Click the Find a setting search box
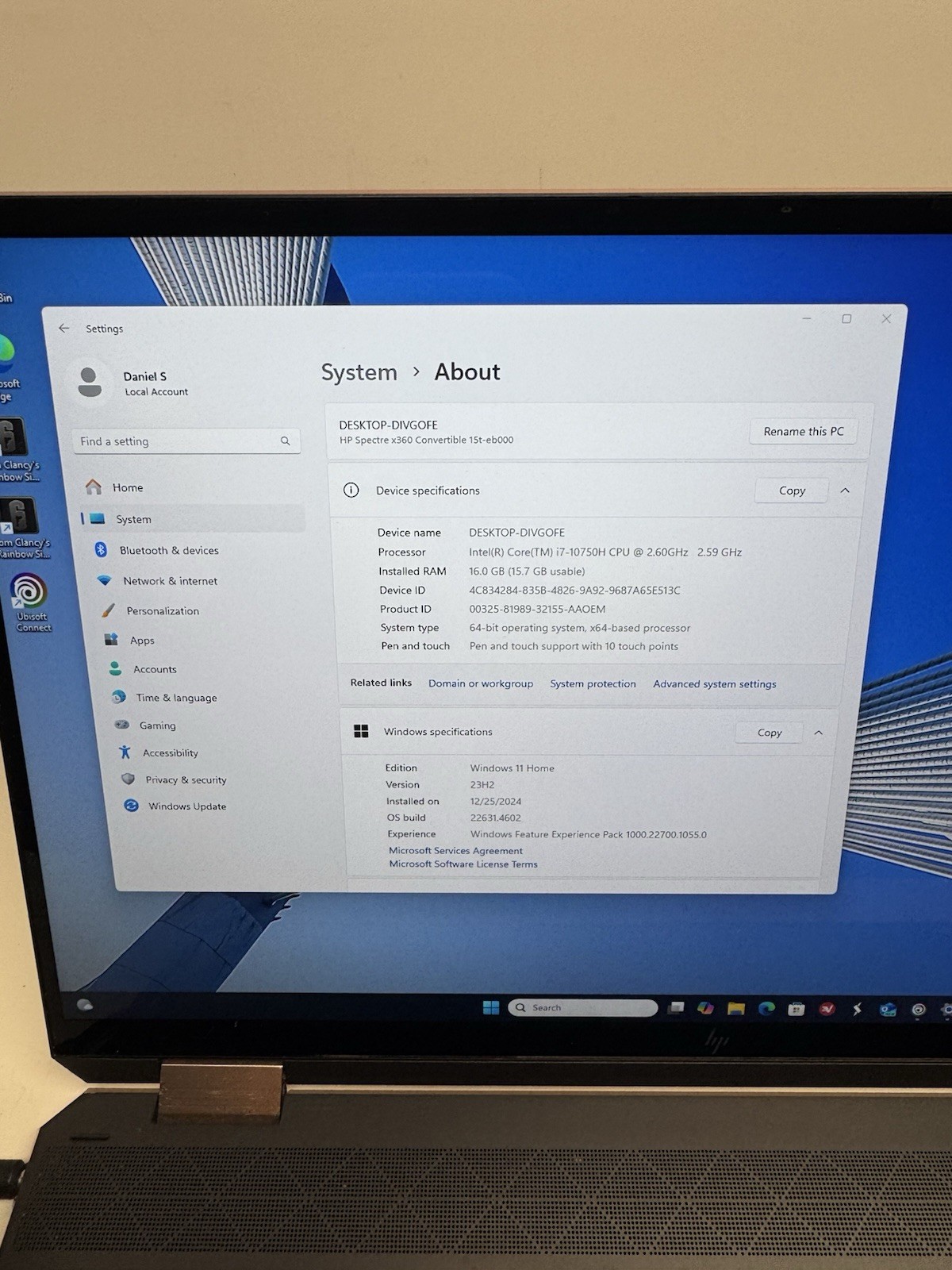This screenshot has height=1270, width=952. pos(186,441)
